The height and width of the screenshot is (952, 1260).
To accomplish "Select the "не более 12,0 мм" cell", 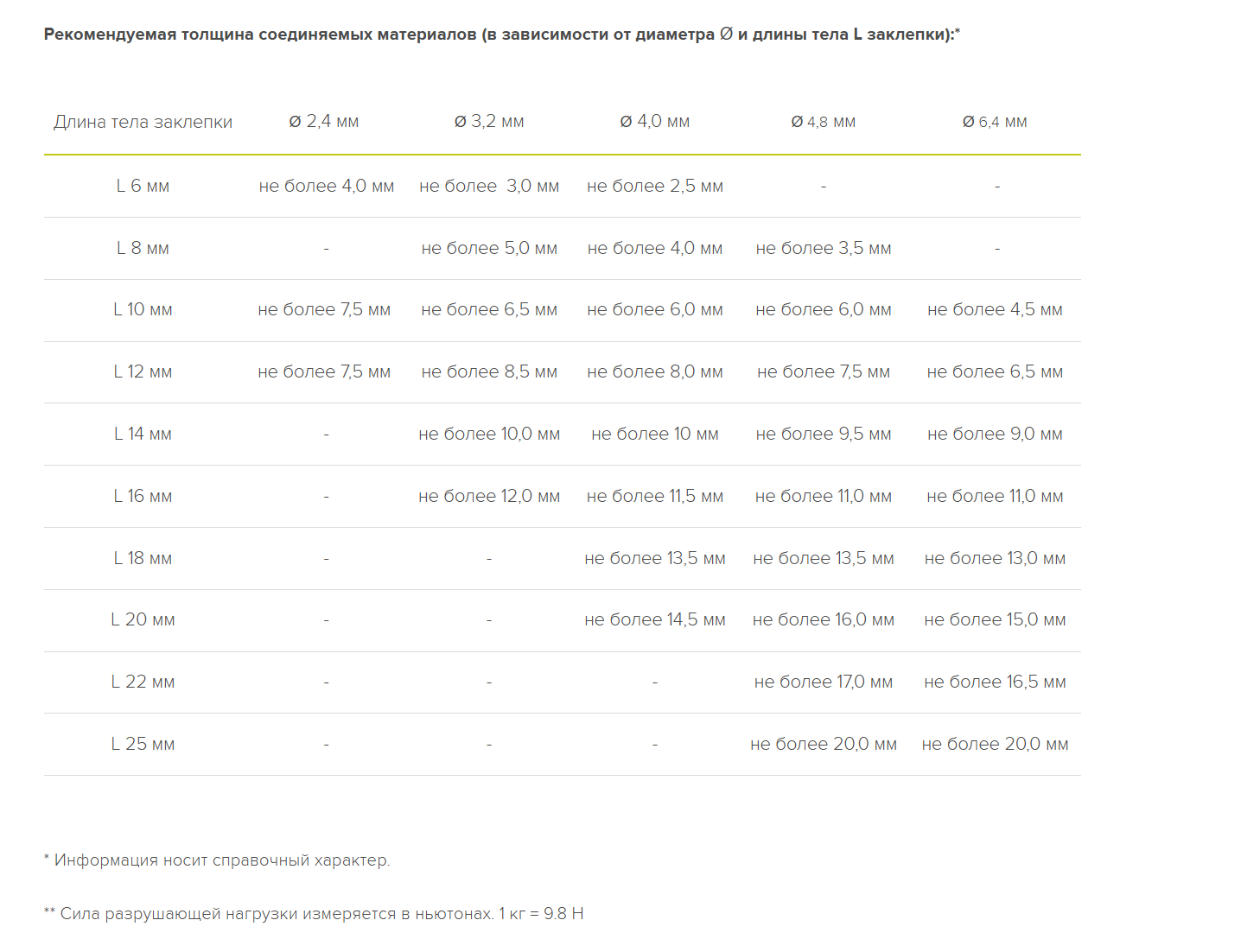I will (489, 496).
